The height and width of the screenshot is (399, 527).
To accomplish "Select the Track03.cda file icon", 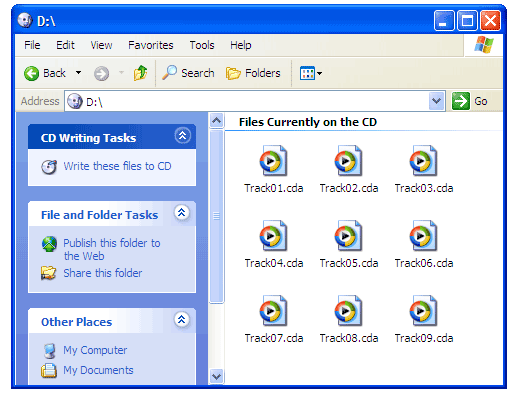I will pyautogui.click(x=423, y=161).
